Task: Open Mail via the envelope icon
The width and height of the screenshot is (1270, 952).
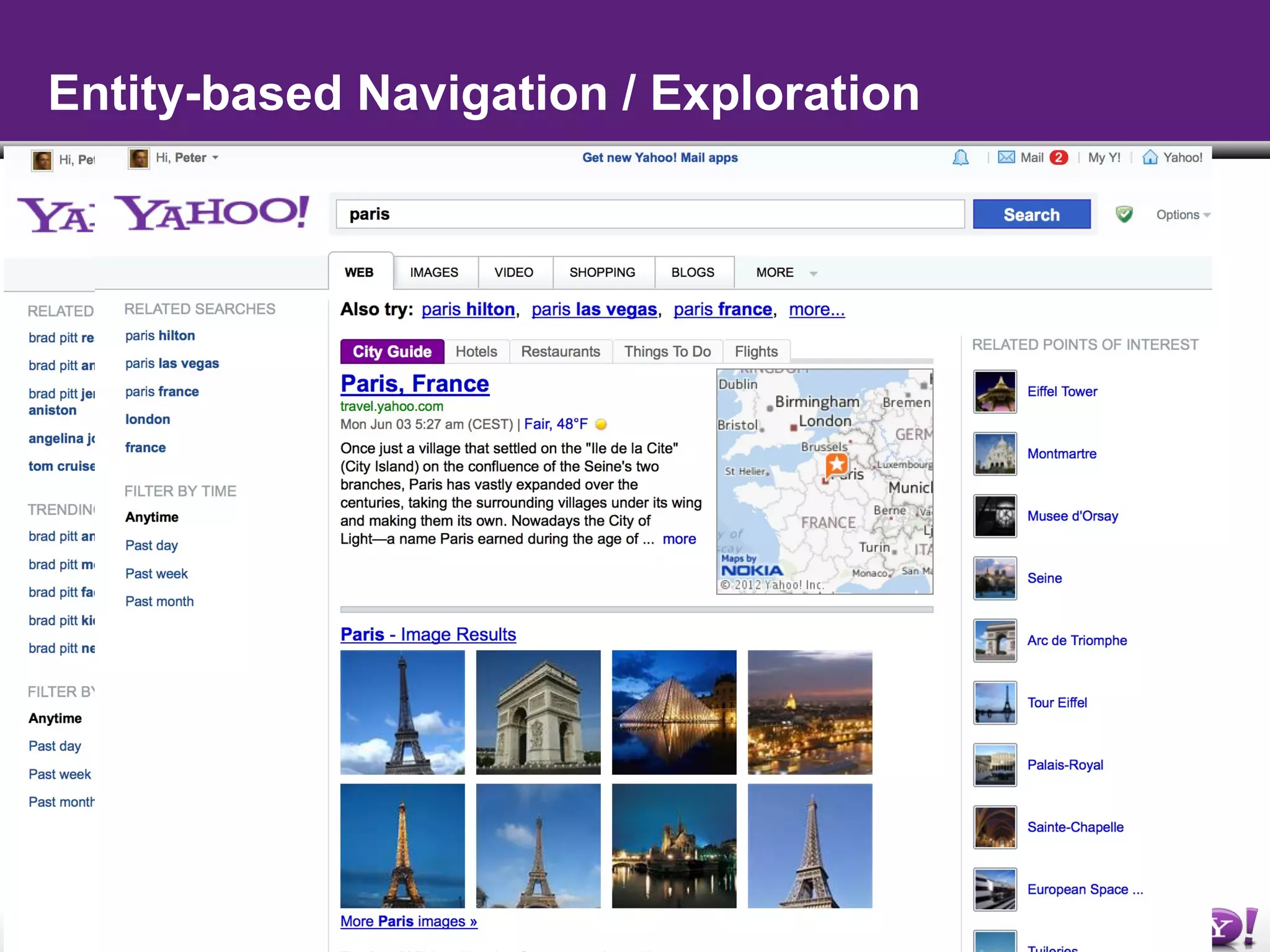Action: (1006, 157)
